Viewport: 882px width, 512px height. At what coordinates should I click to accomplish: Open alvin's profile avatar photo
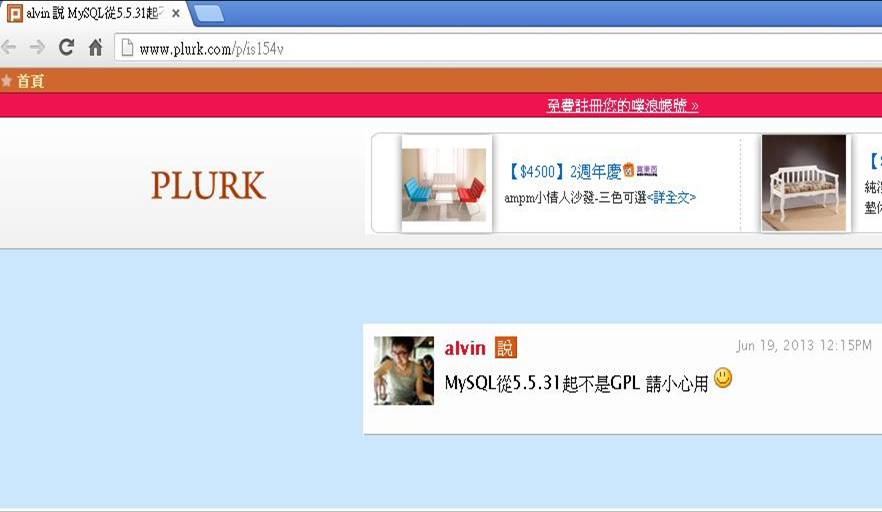404,370
